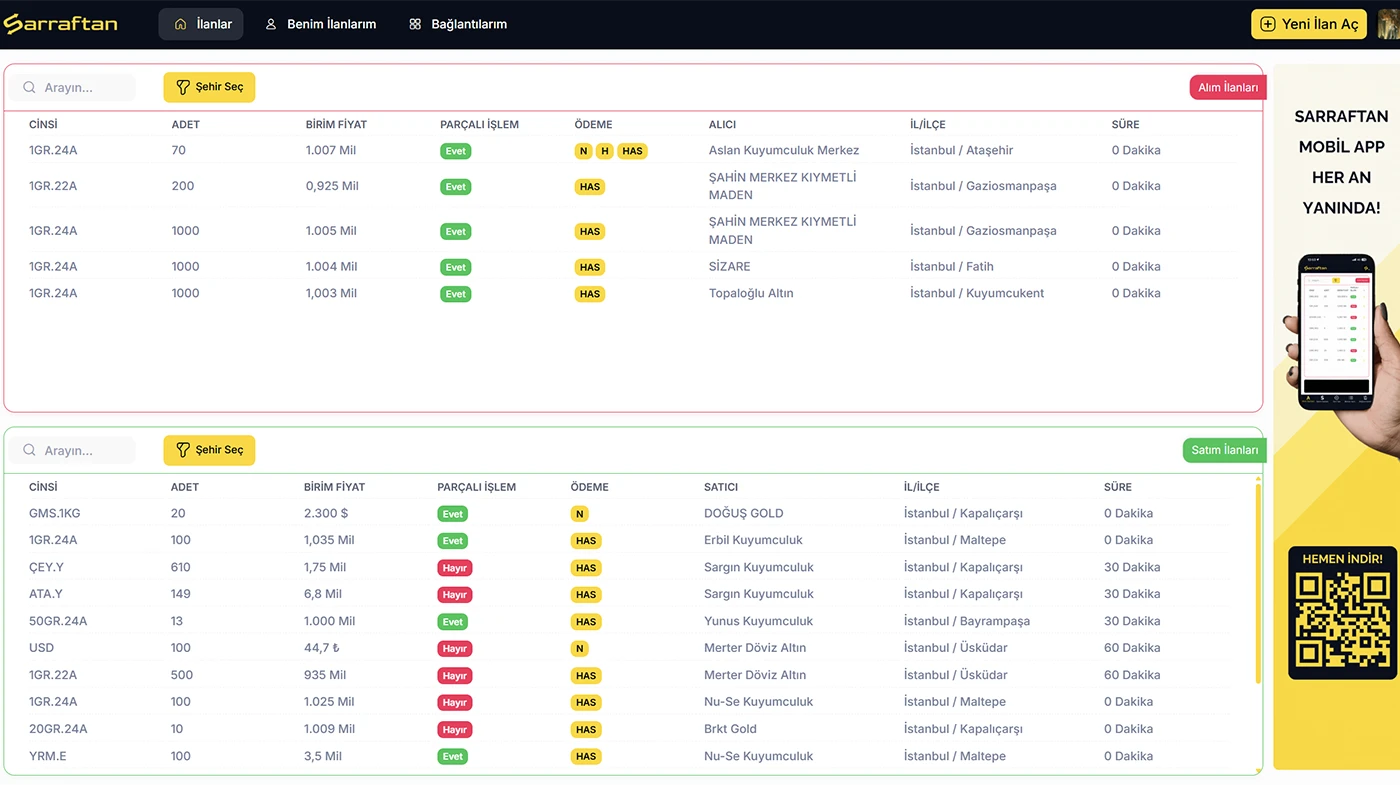1400x785 pixels.
Task: Click Evet badge on Aslan Kuyumculuk Merkez row
Action: click(455, 151)
